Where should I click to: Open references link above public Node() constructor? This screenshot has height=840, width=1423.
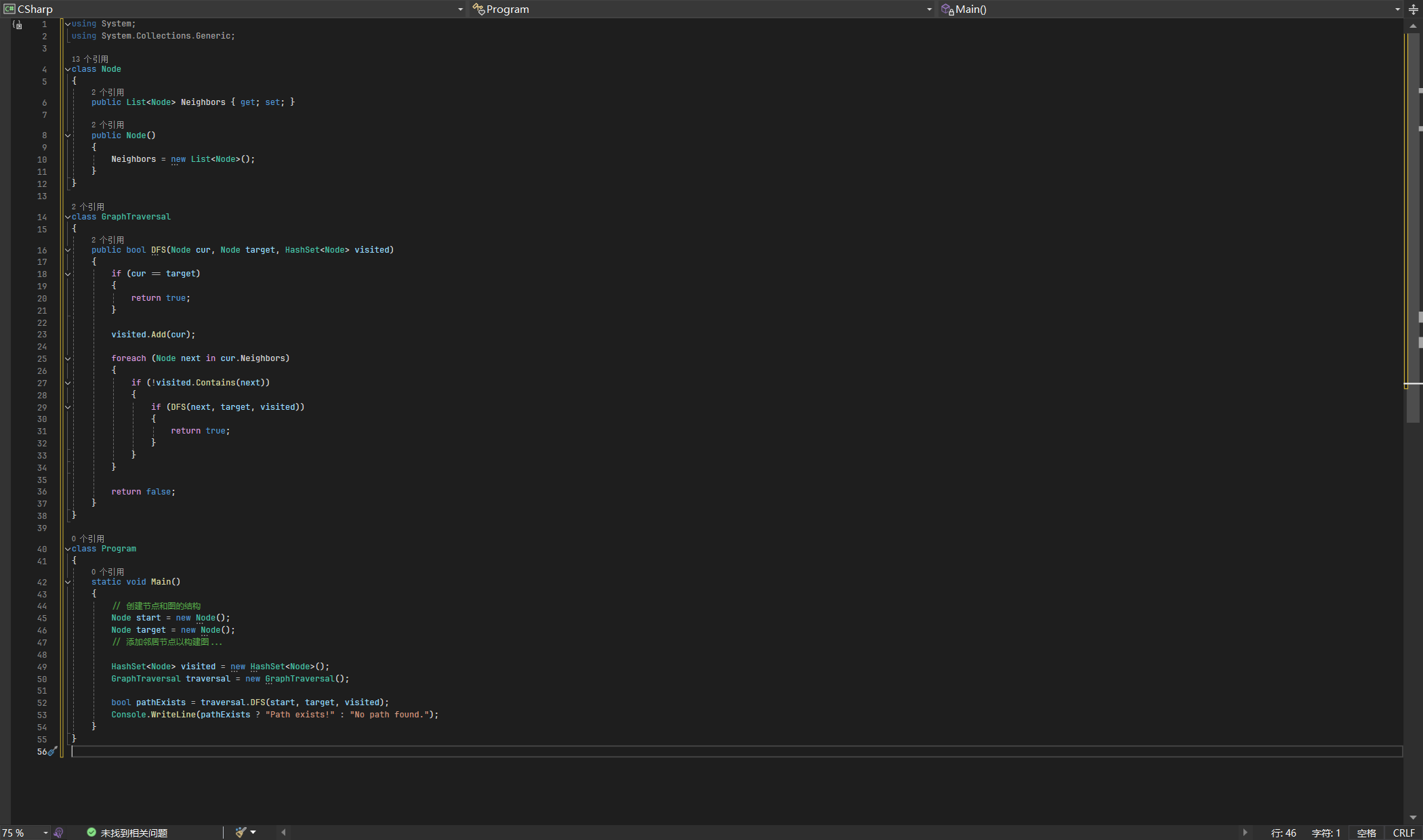pyautogui.click(x=108, y=125)
